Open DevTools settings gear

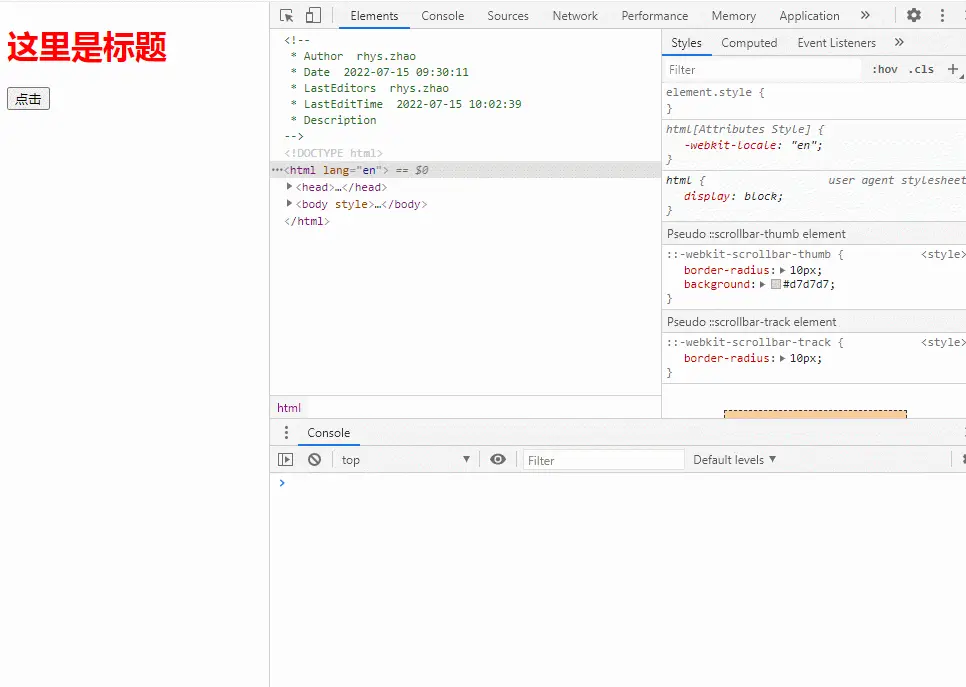click(x=913, y=16)
